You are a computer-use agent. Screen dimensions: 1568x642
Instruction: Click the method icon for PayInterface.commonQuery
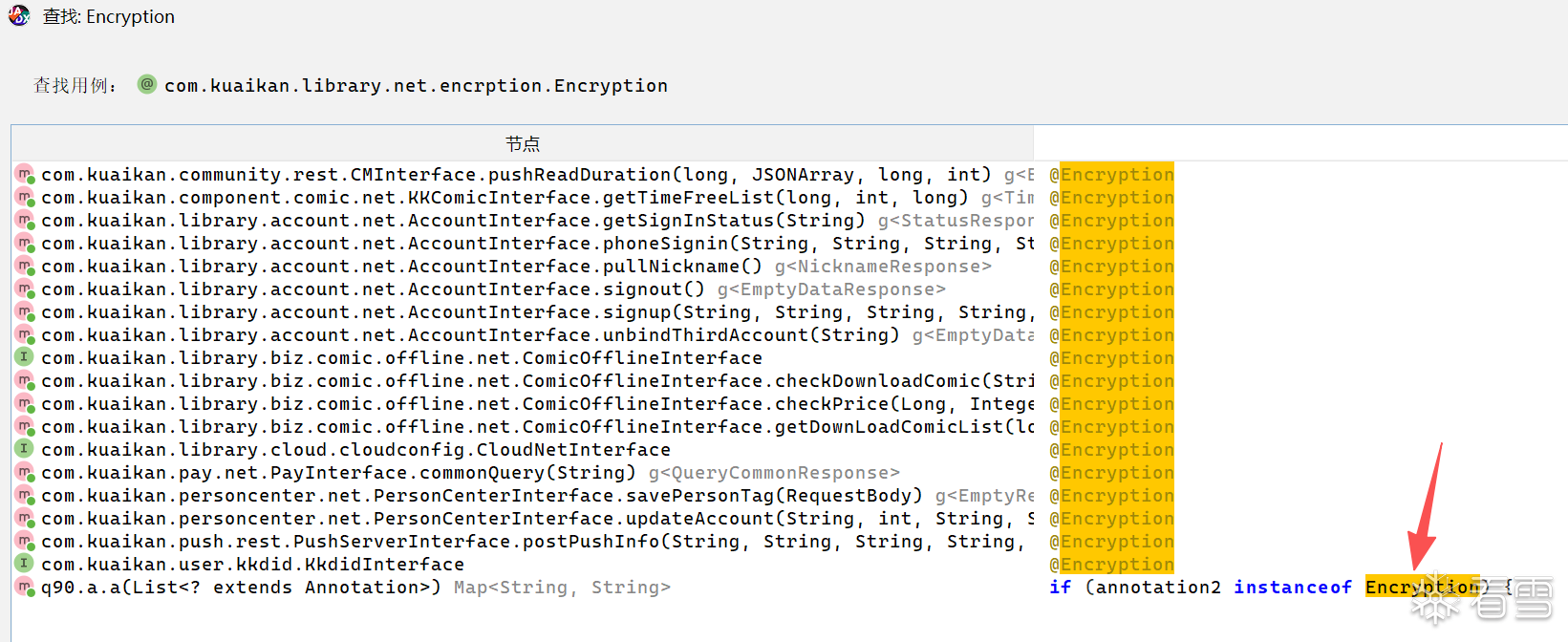tap(25, 472)
